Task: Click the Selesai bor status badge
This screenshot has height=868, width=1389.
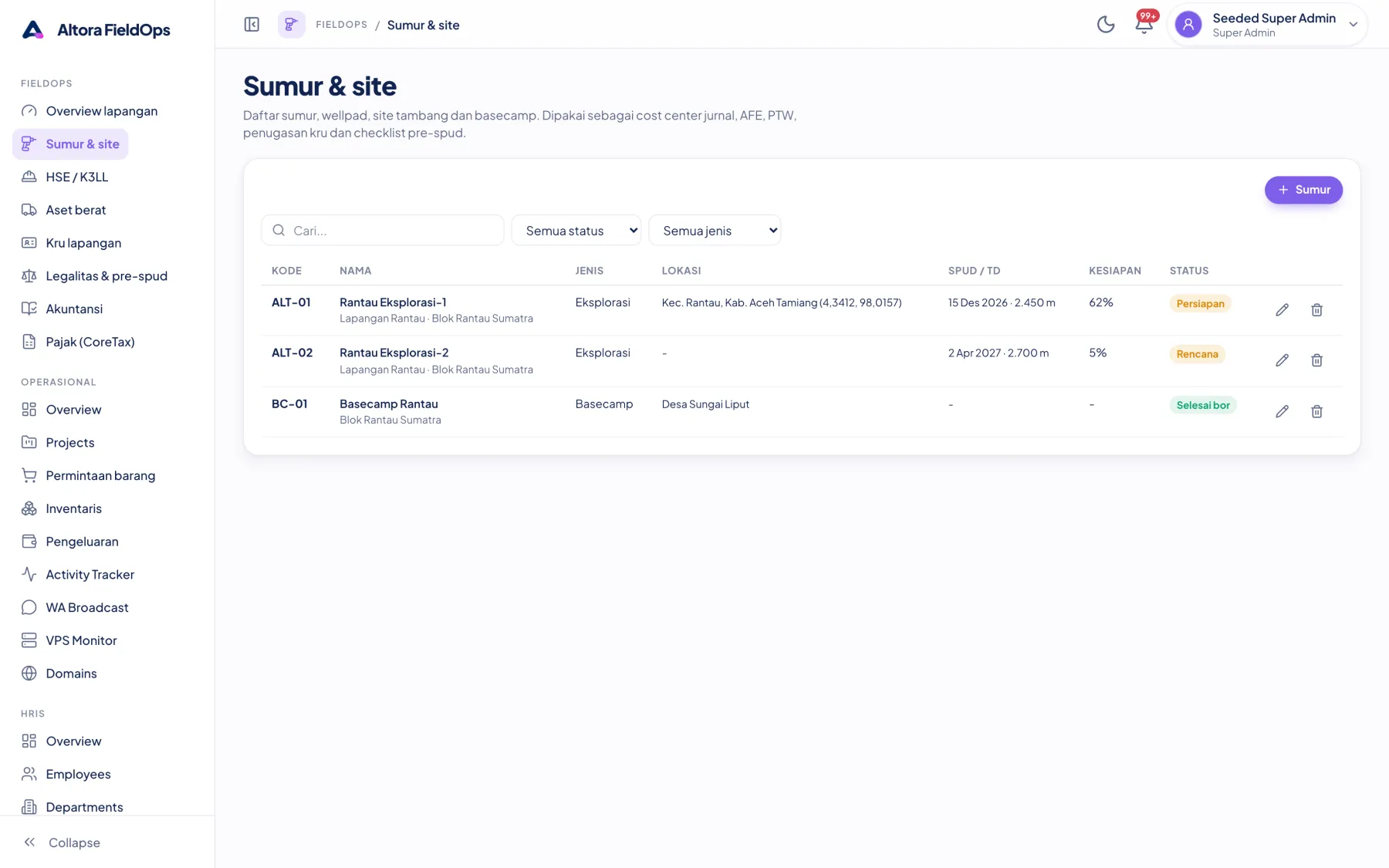Action: [x=1203, y=405]
